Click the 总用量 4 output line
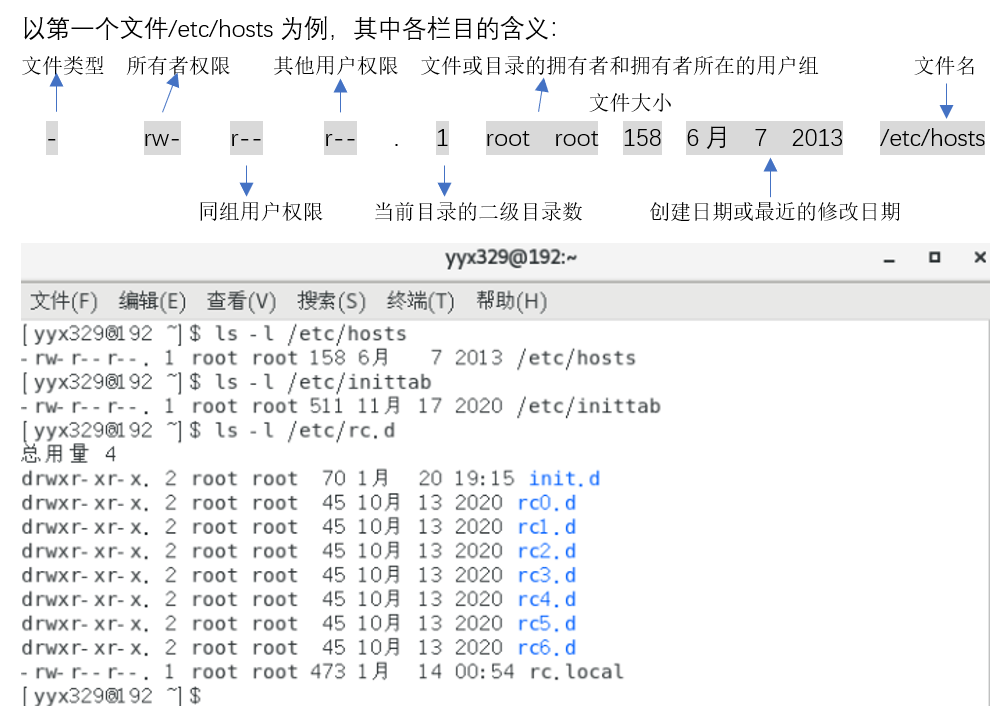Image resolution: width=996 pixels, height=706 pixels. pos(69,454)
